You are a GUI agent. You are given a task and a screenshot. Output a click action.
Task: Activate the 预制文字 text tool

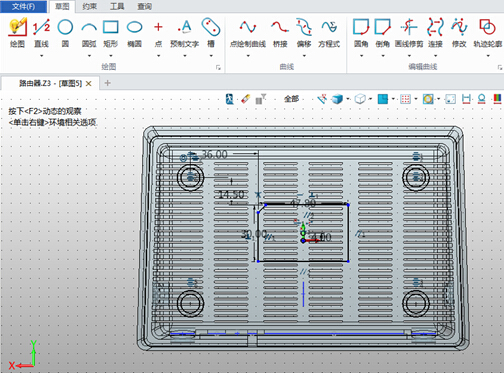click(184, 33)
